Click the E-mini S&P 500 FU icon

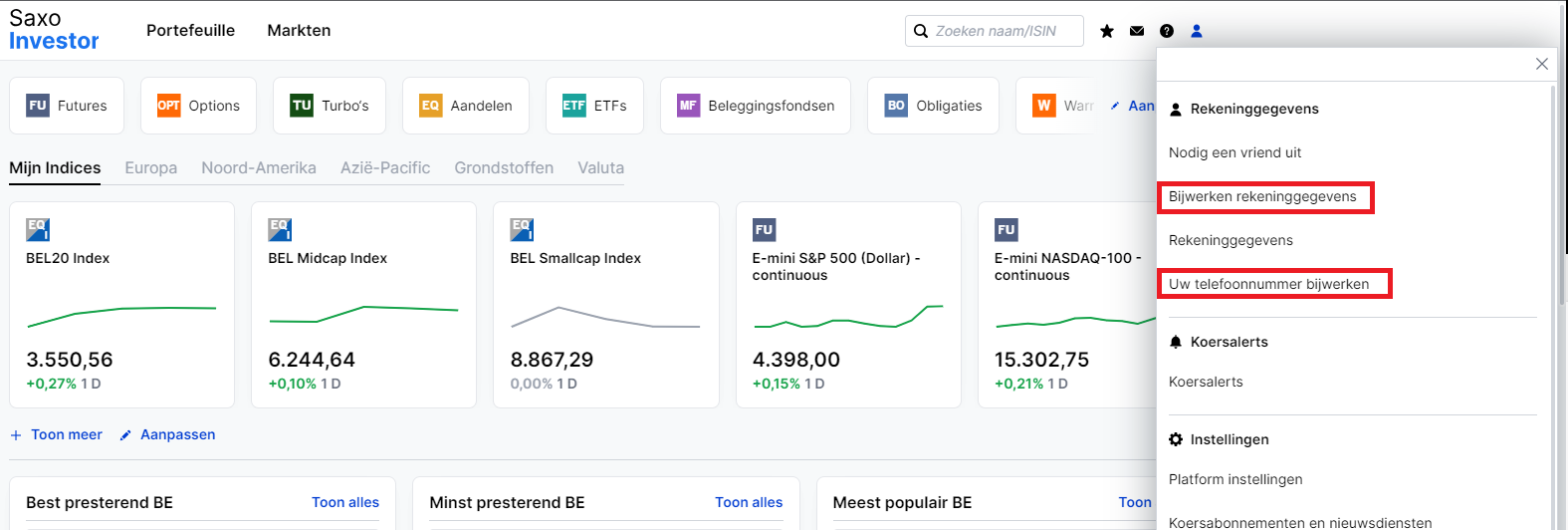pos(765,230)
